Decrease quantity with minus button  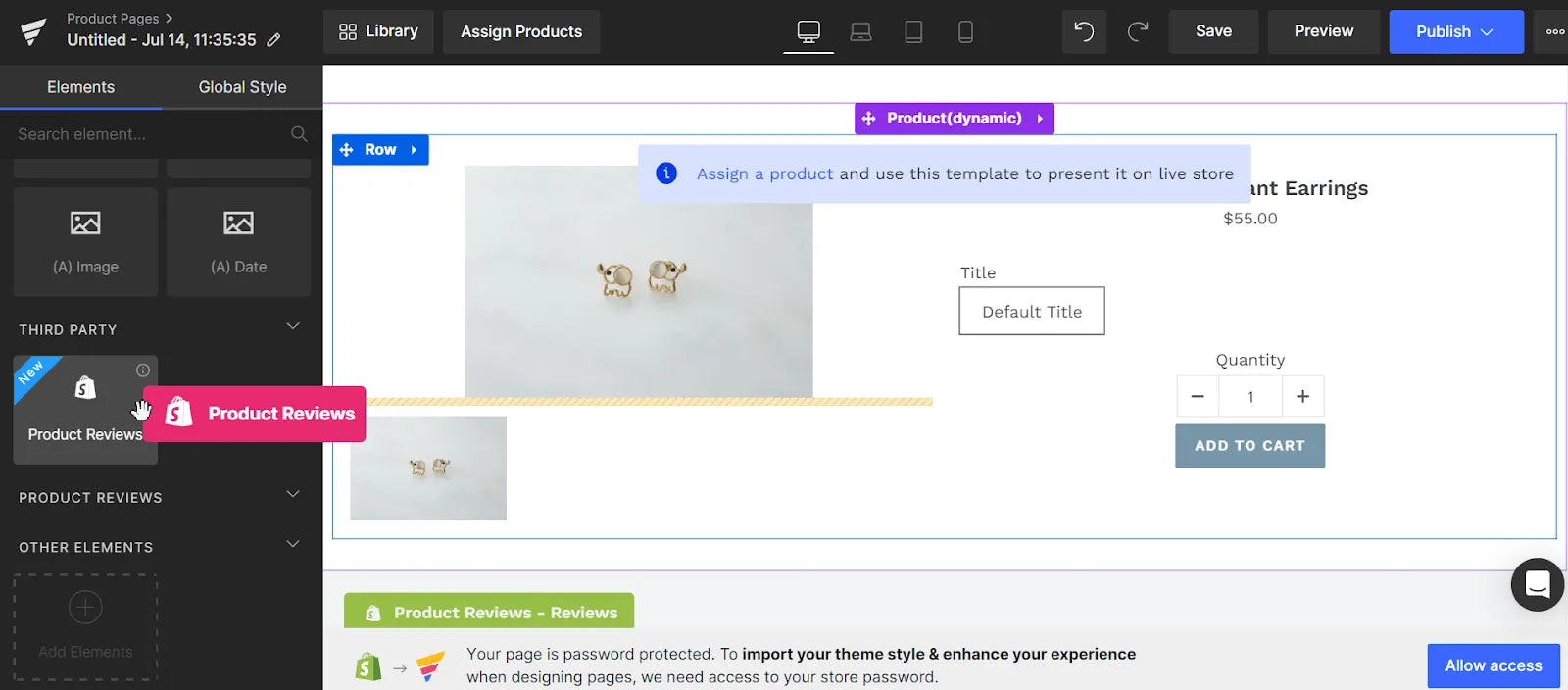(x=1198, y=396)
